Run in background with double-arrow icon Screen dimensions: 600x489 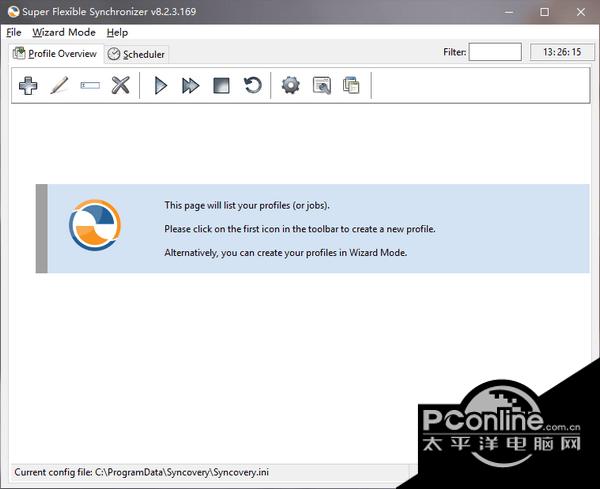point(191,85)
